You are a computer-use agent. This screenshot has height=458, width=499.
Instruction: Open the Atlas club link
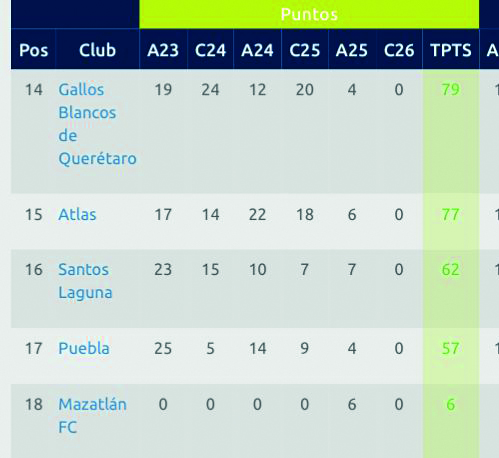point(77,214)
